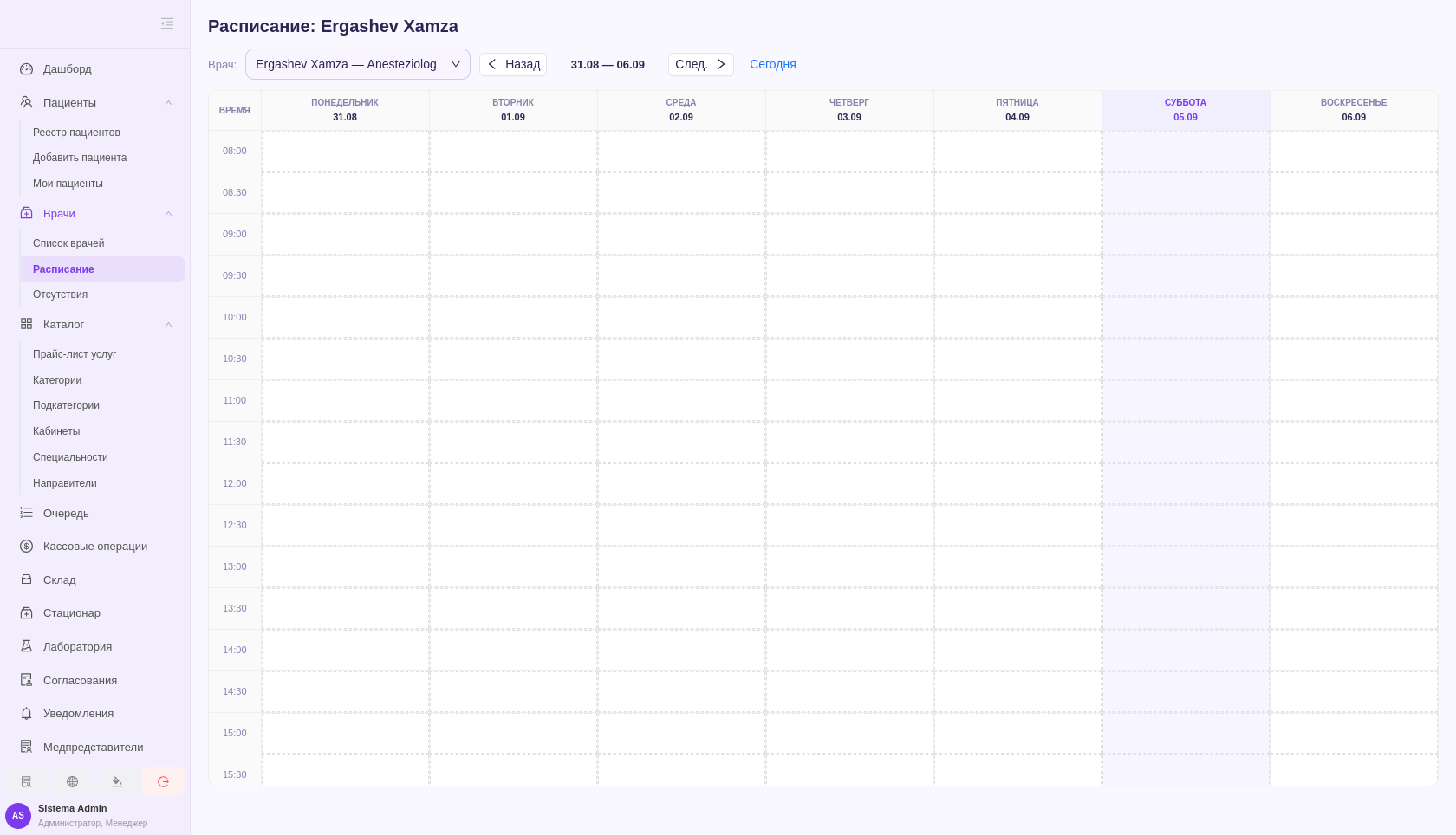1456x835 pixels.
Task: Open Направители page
Action: (65, 483)
